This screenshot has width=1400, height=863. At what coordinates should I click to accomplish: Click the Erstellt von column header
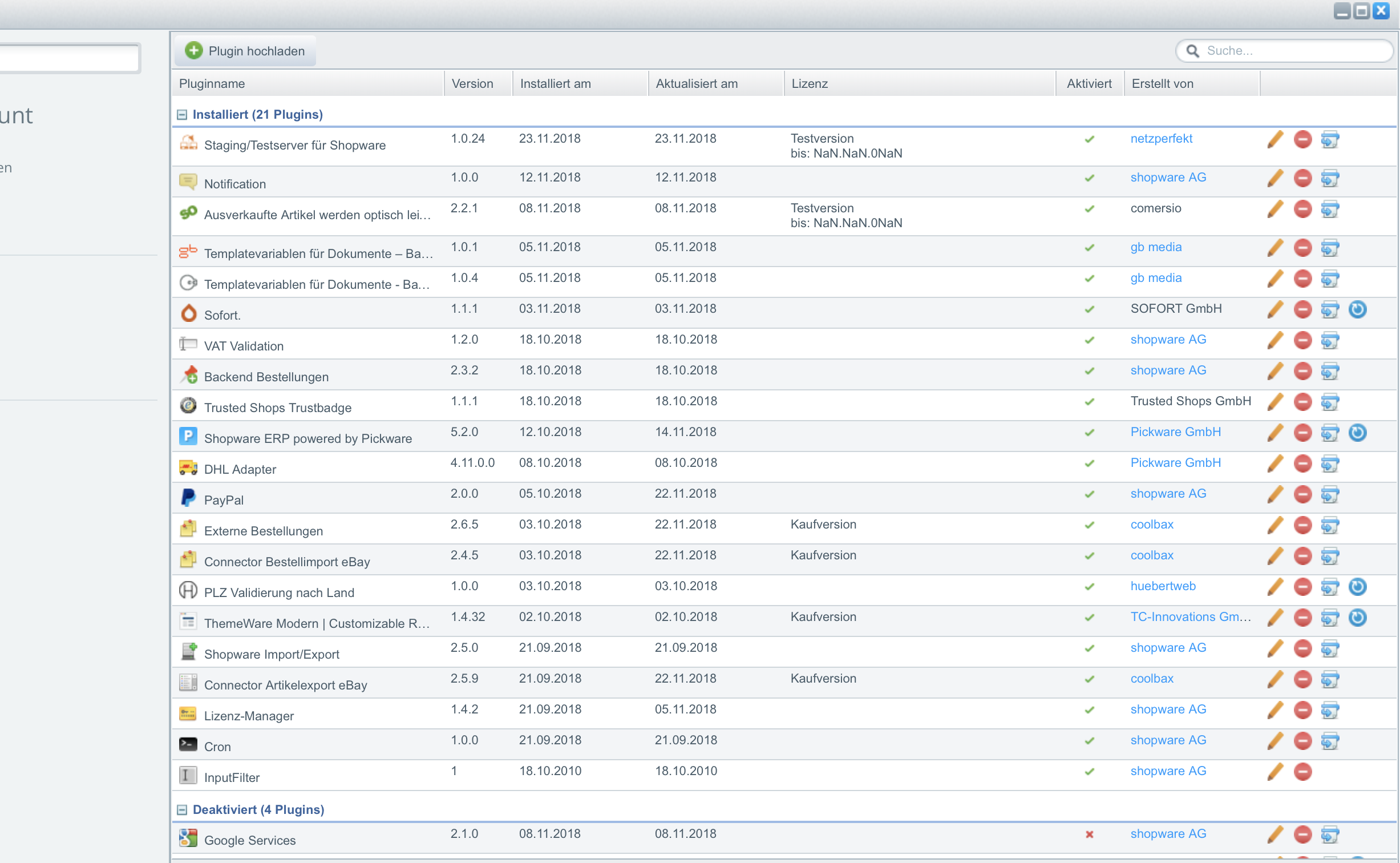pos(1192,83)
